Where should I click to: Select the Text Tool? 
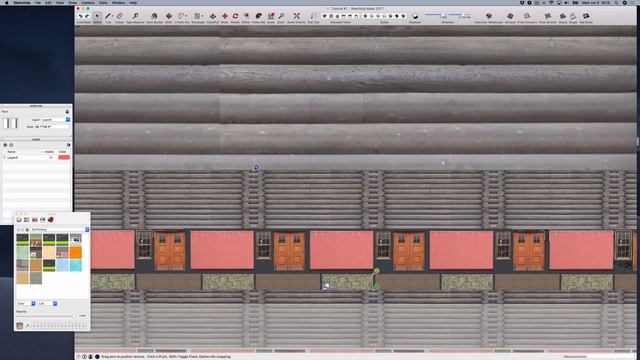point(313,16)
